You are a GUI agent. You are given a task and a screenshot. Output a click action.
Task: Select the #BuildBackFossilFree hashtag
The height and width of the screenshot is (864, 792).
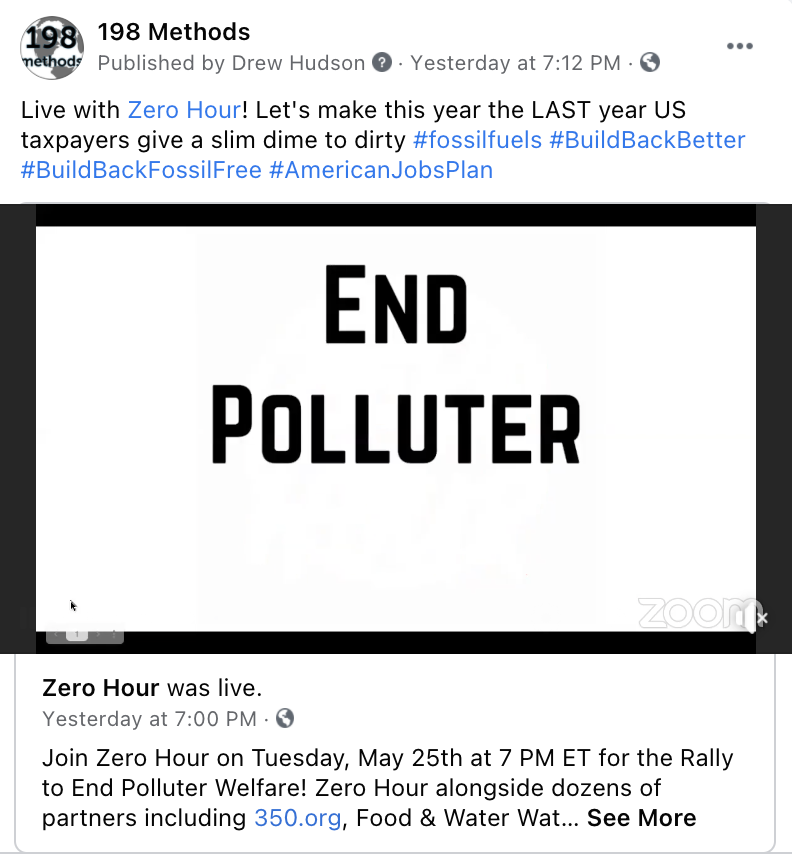(x=140, y=169)
